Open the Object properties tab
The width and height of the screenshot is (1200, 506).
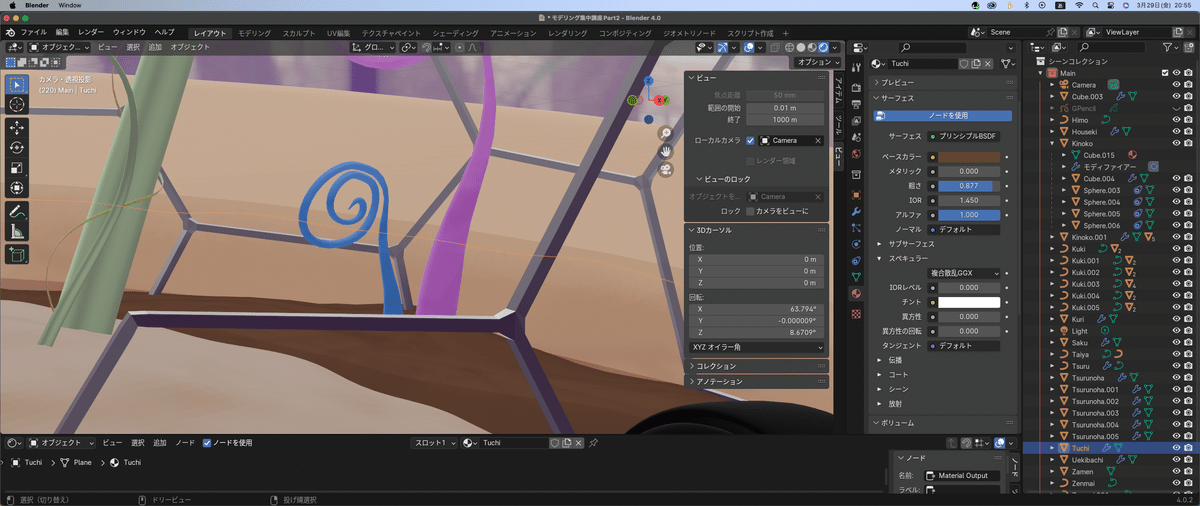[x=857, y=193]
